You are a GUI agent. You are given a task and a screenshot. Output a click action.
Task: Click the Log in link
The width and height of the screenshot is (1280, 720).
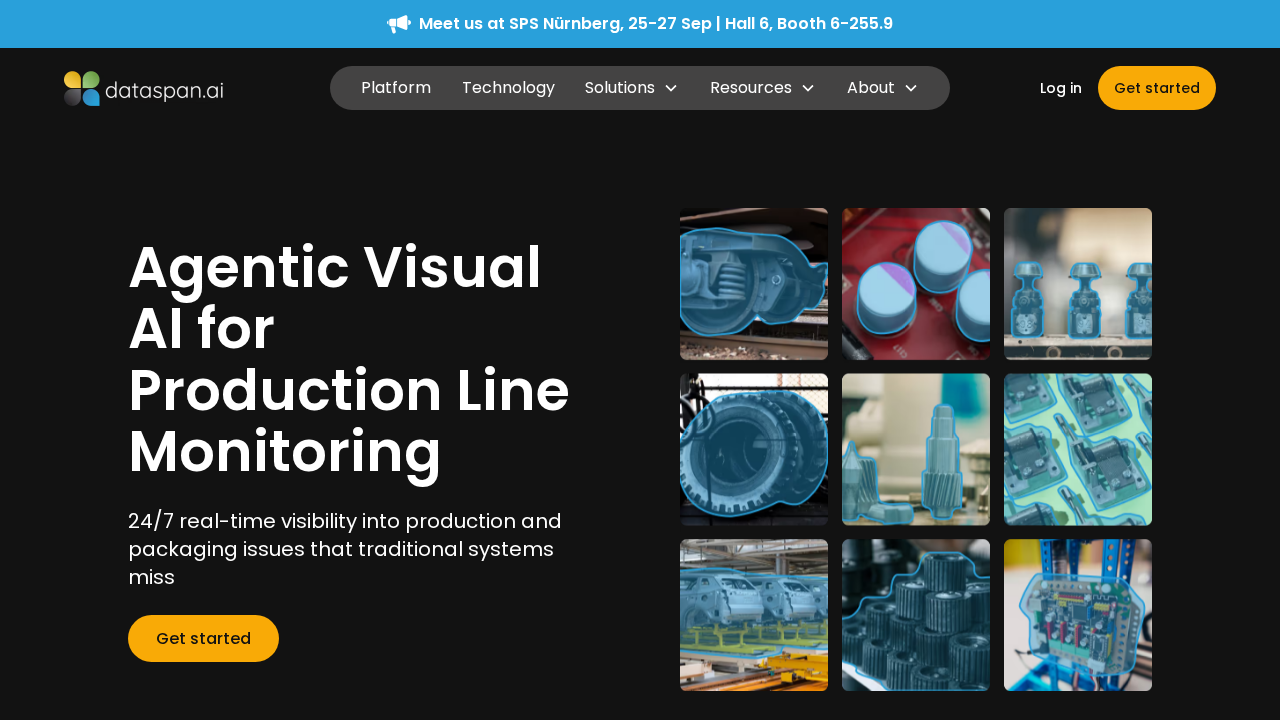(1060, 88)
